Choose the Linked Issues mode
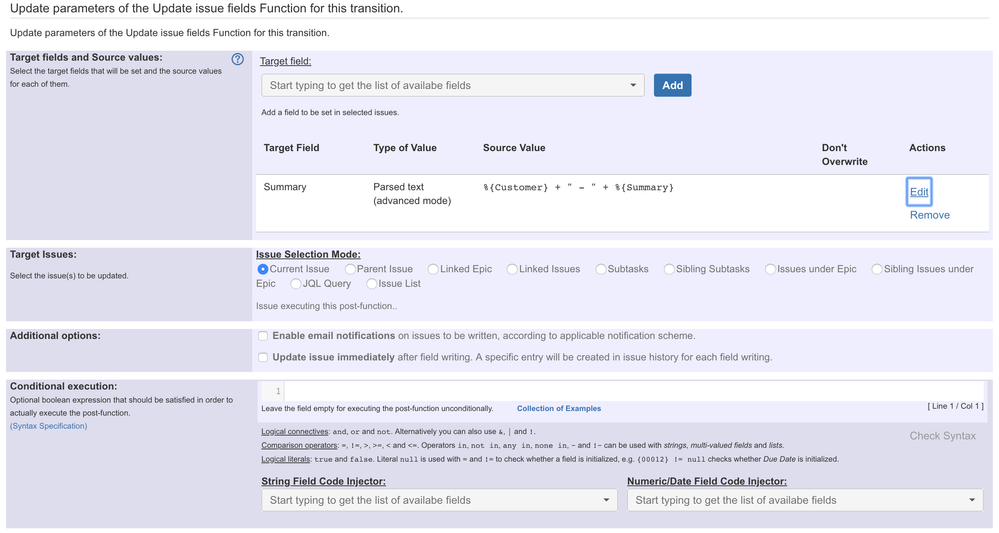The height and width of the screenshot is (533, 999). [x=512, y=269]
